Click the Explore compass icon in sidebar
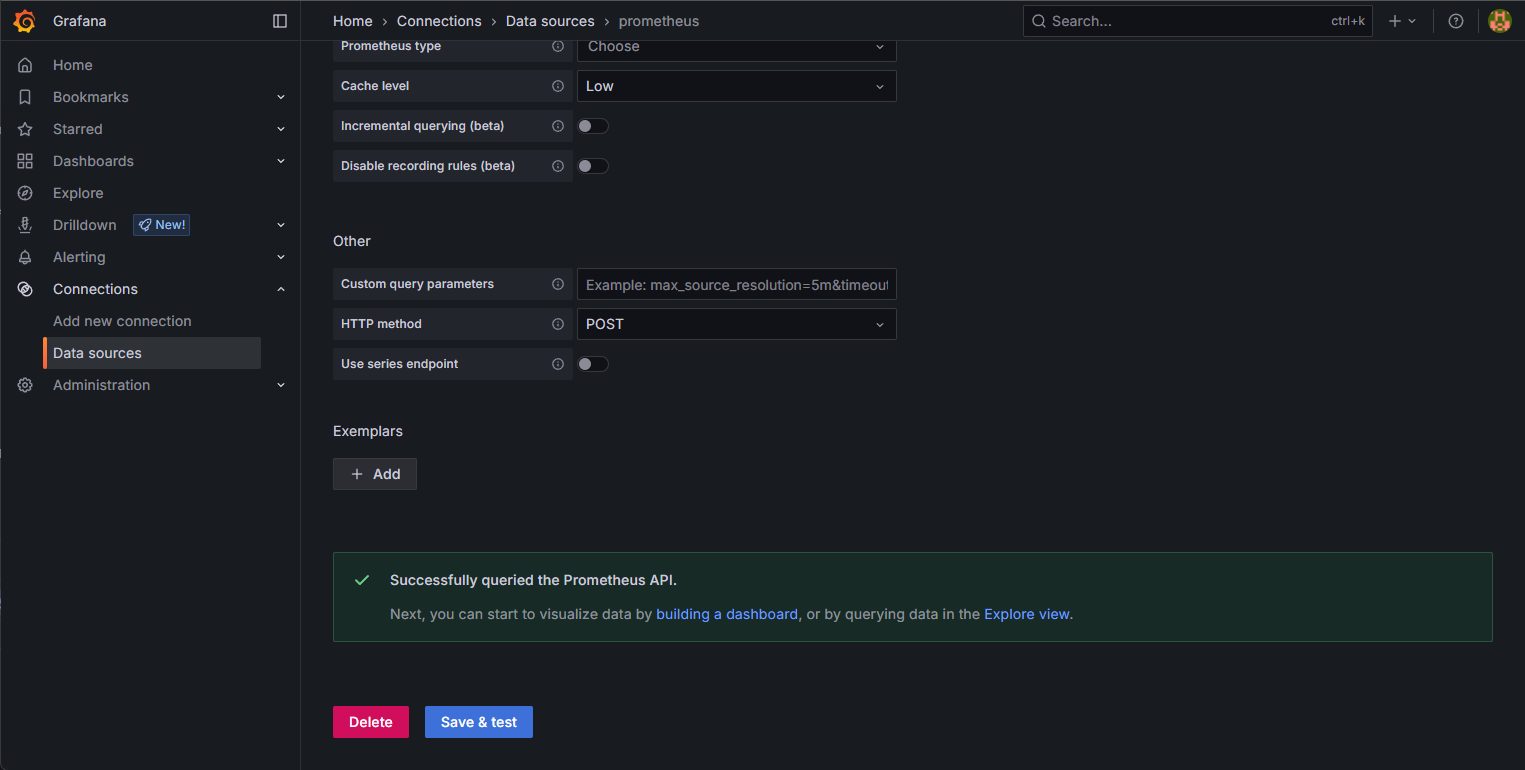1525x770 pixels. coord(25,193)
